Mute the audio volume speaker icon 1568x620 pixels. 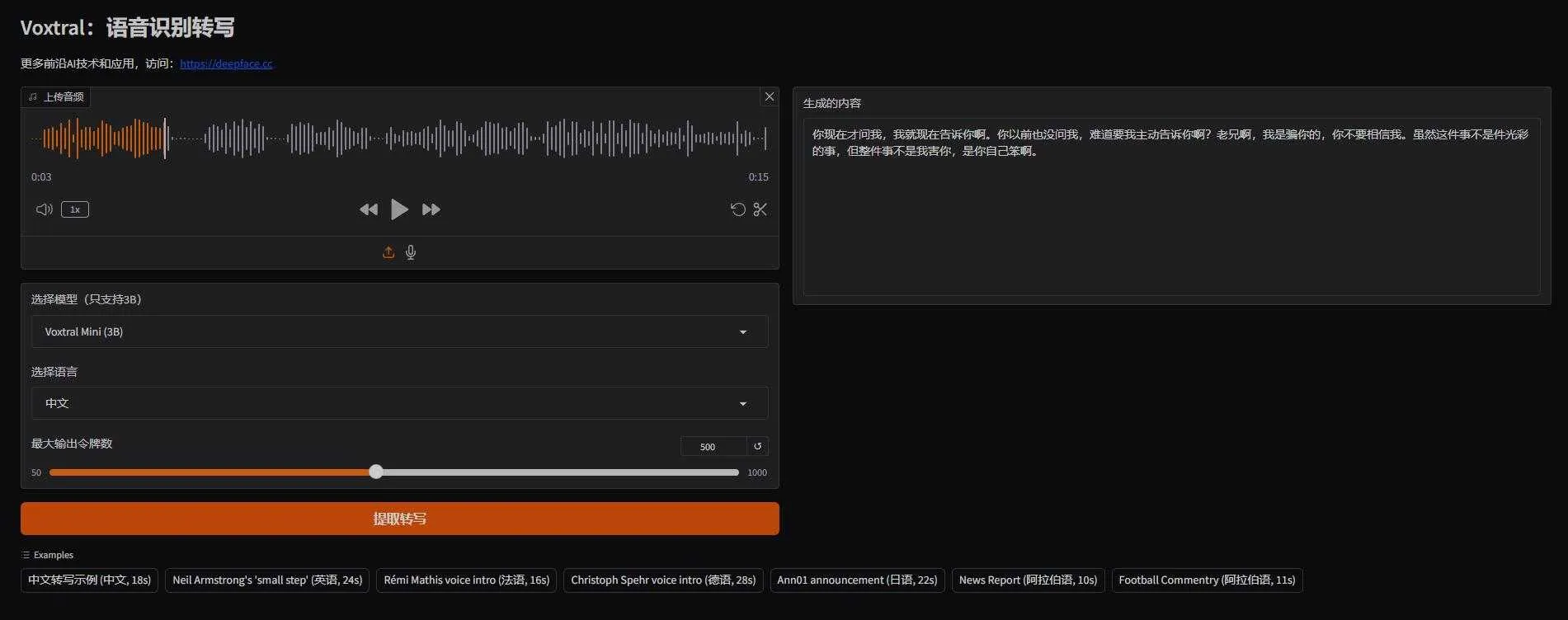pyautogui.click(x=45, y=209)
